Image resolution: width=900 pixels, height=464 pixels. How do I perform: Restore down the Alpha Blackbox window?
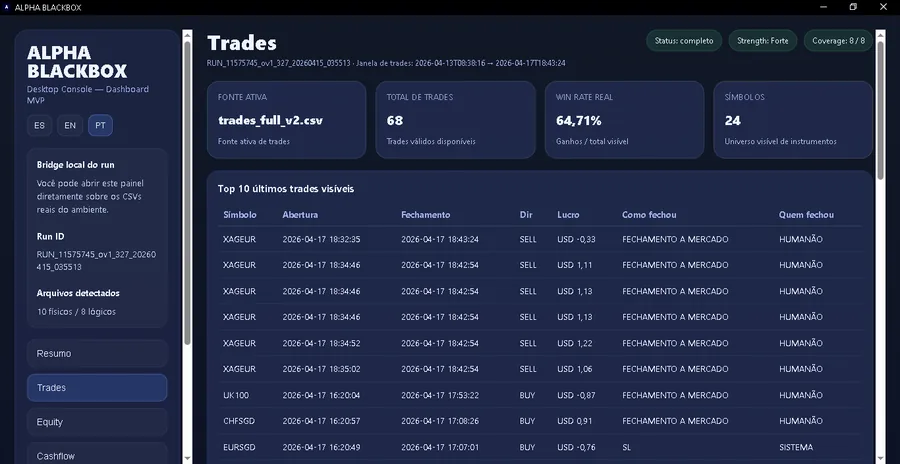click(853, 7)
